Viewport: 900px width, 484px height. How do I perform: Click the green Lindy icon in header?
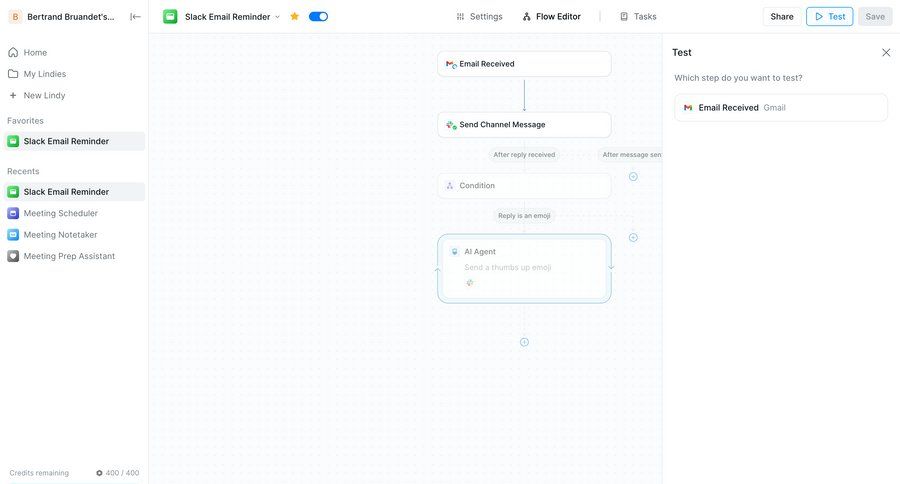(x=170, y=17)
